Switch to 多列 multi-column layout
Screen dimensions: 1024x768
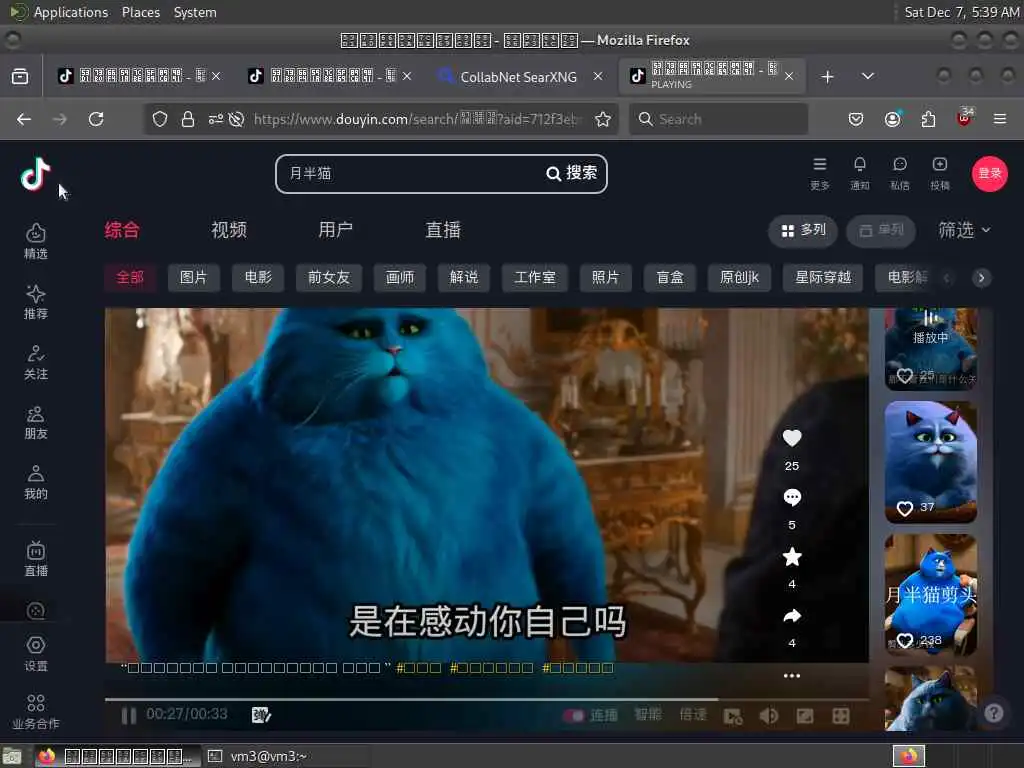click(803, 231)
